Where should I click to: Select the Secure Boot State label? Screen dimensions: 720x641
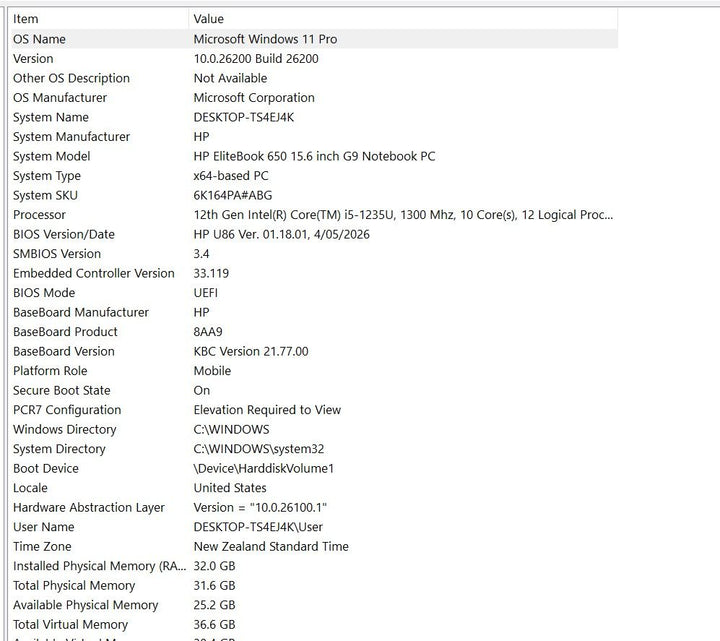point(62,390)
